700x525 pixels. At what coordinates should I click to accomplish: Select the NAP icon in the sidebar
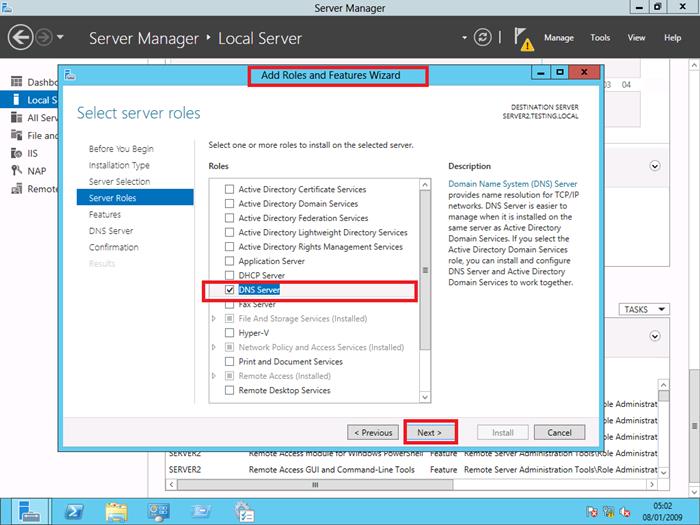point(17,171)
